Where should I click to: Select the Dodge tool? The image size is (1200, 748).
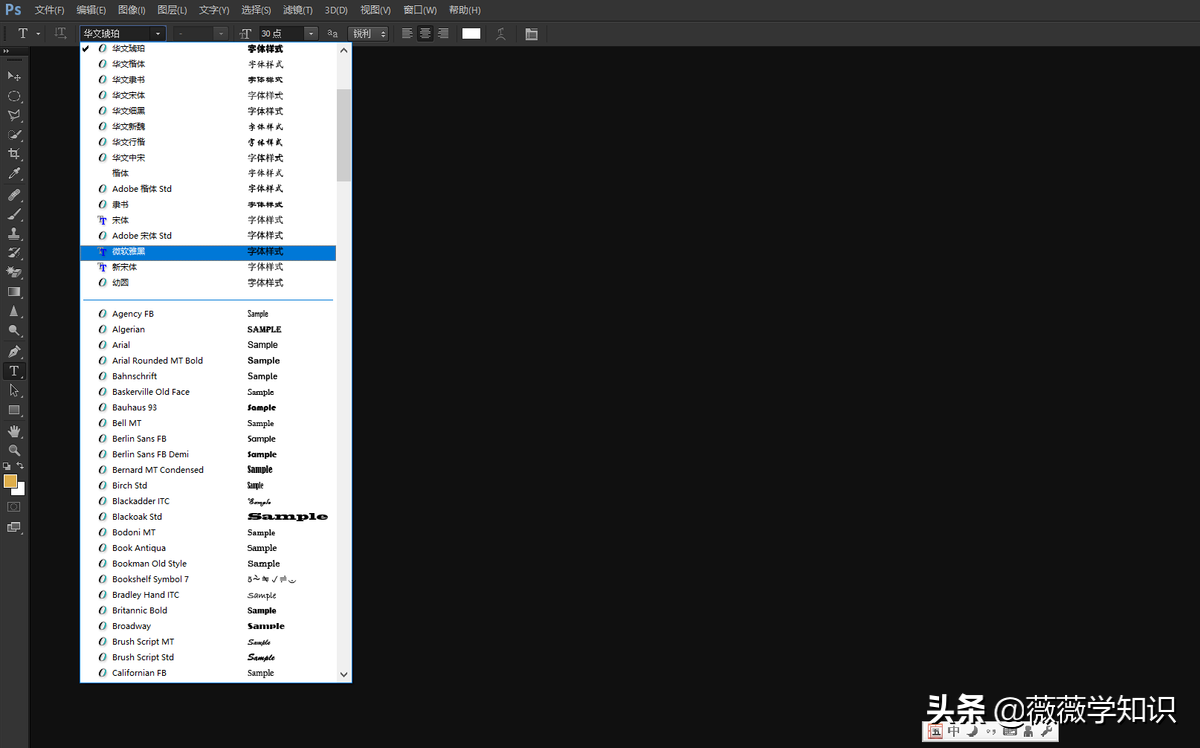[x=14, y=330]
